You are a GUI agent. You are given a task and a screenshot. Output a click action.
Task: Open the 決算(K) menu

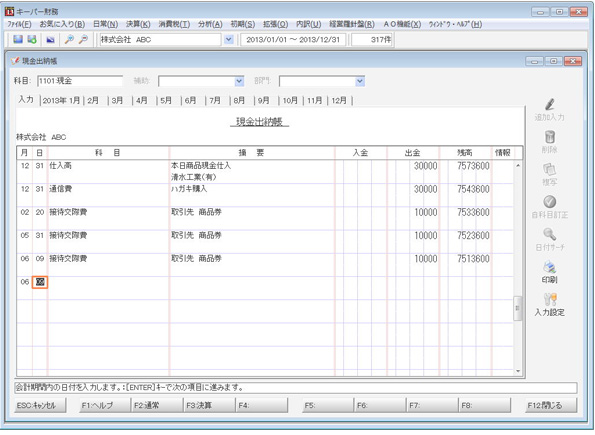[x=138, y=24]
